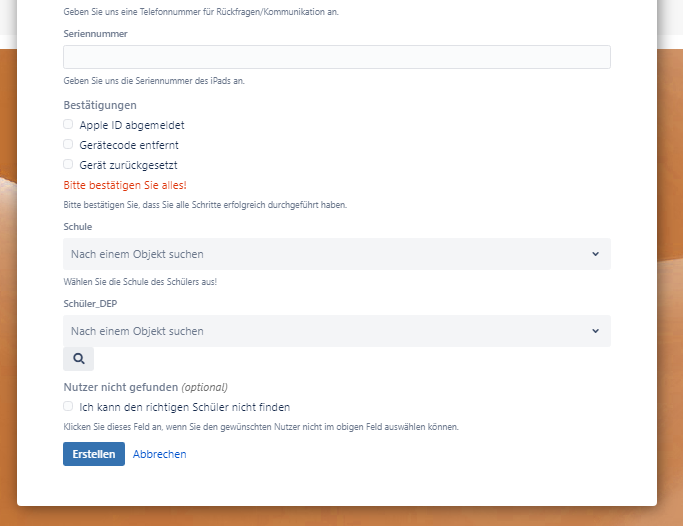Viewport: 683px width, 526px height.
Task: Check 'Ich kann den richtigen Schüler nicht finden'
Action: click(x=68, y=406)
